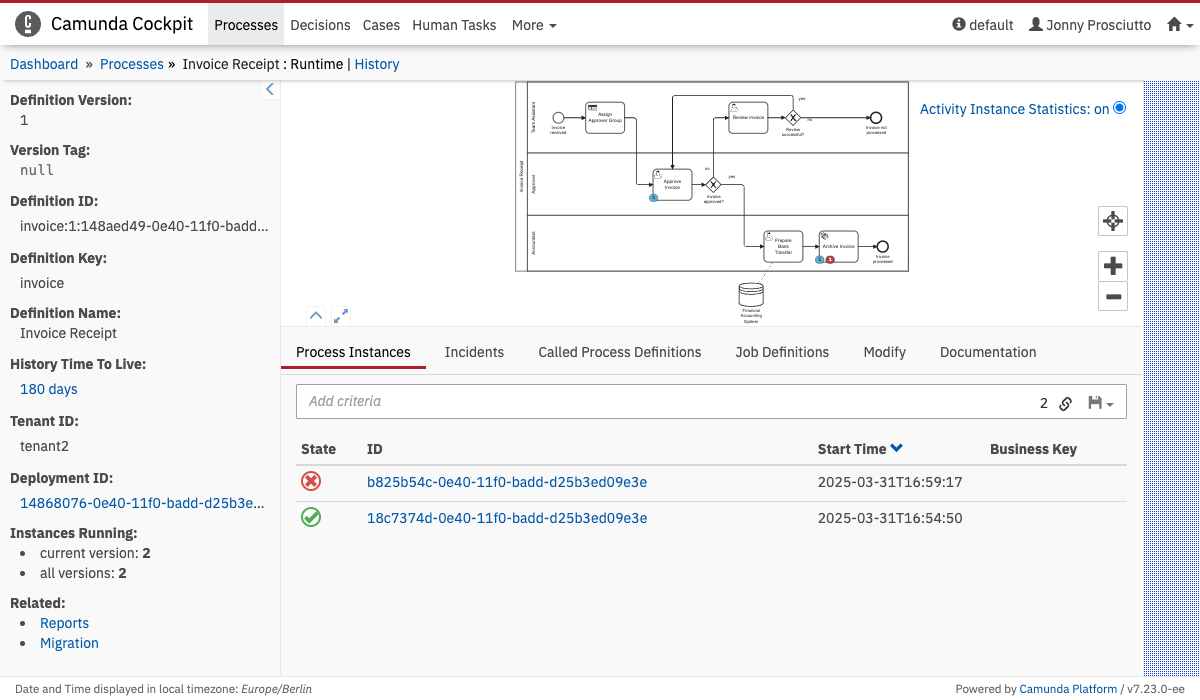Screen dimensions: 1200x700
Task: Zoom out on the process diagram
Action: point(1113,297)
